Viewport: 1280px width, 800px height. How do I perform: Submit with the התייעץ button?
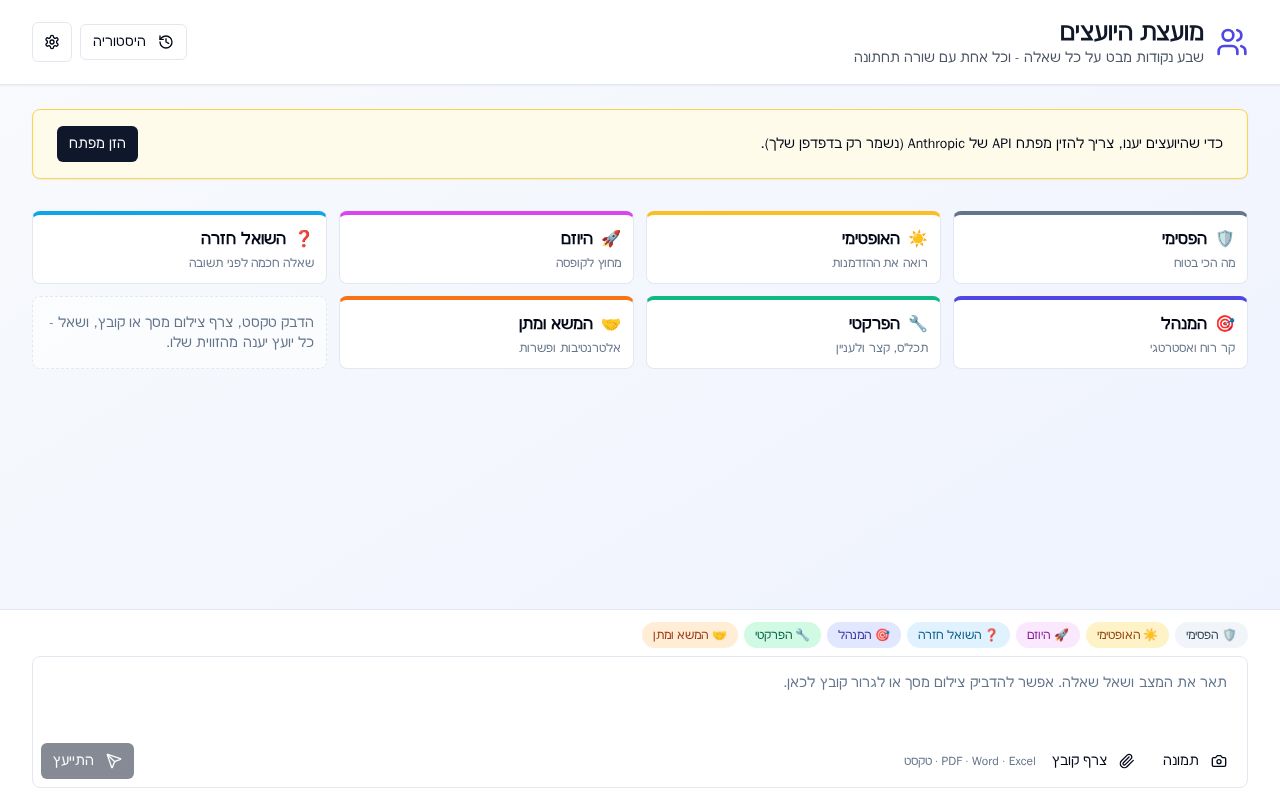(x=87, y=761)
